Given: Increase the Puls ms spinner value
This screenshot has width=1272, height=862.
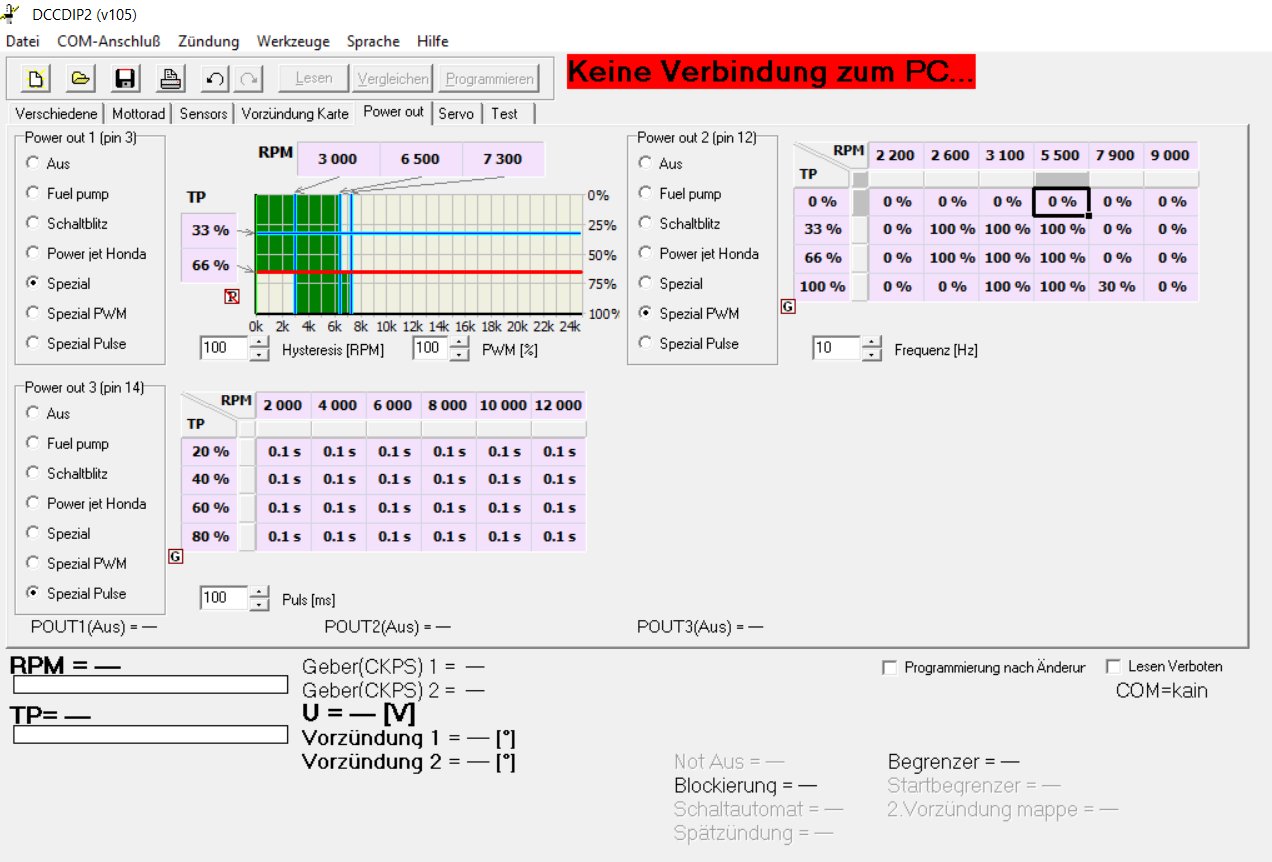Looking at the screenshot, I should point(259,592).
